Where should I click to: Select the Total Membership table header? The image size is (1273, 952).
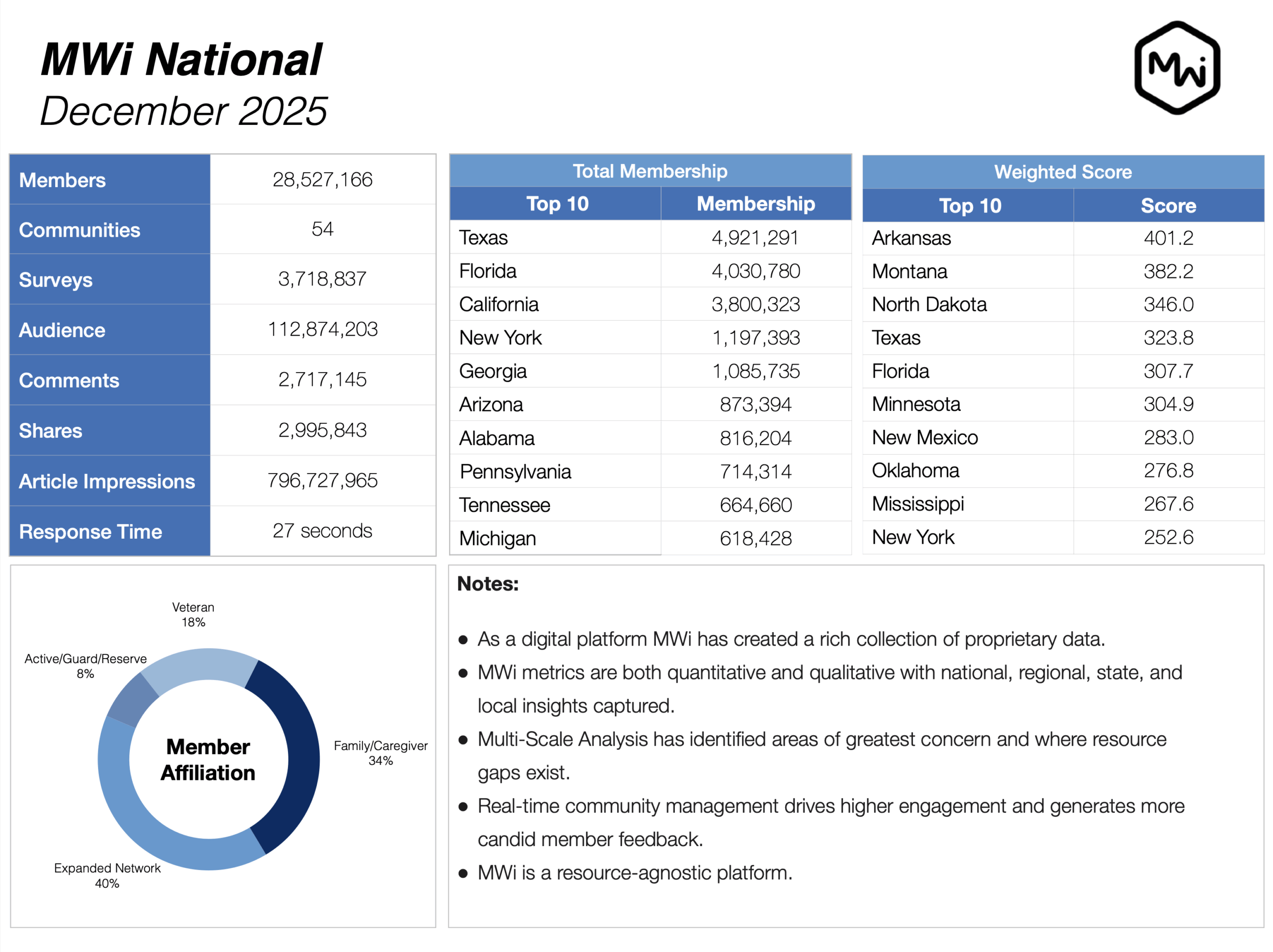point(650,171)
